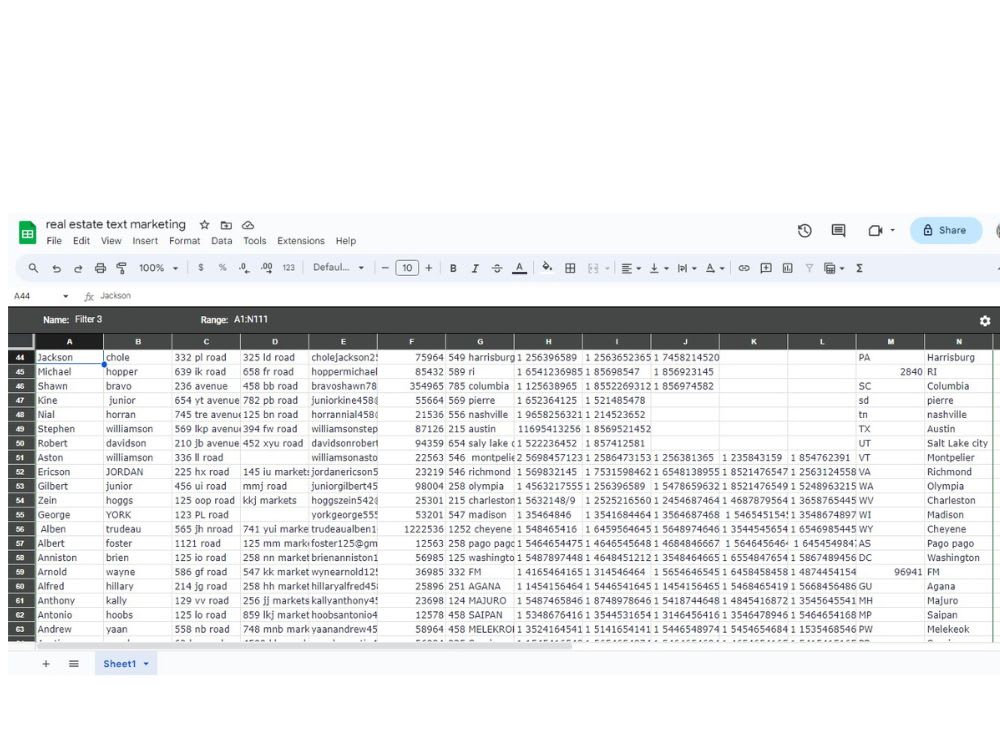Screen dimensions: 1000x750
Task: Open the Sheet1 tab arrow menu
Action: point(146,664)
